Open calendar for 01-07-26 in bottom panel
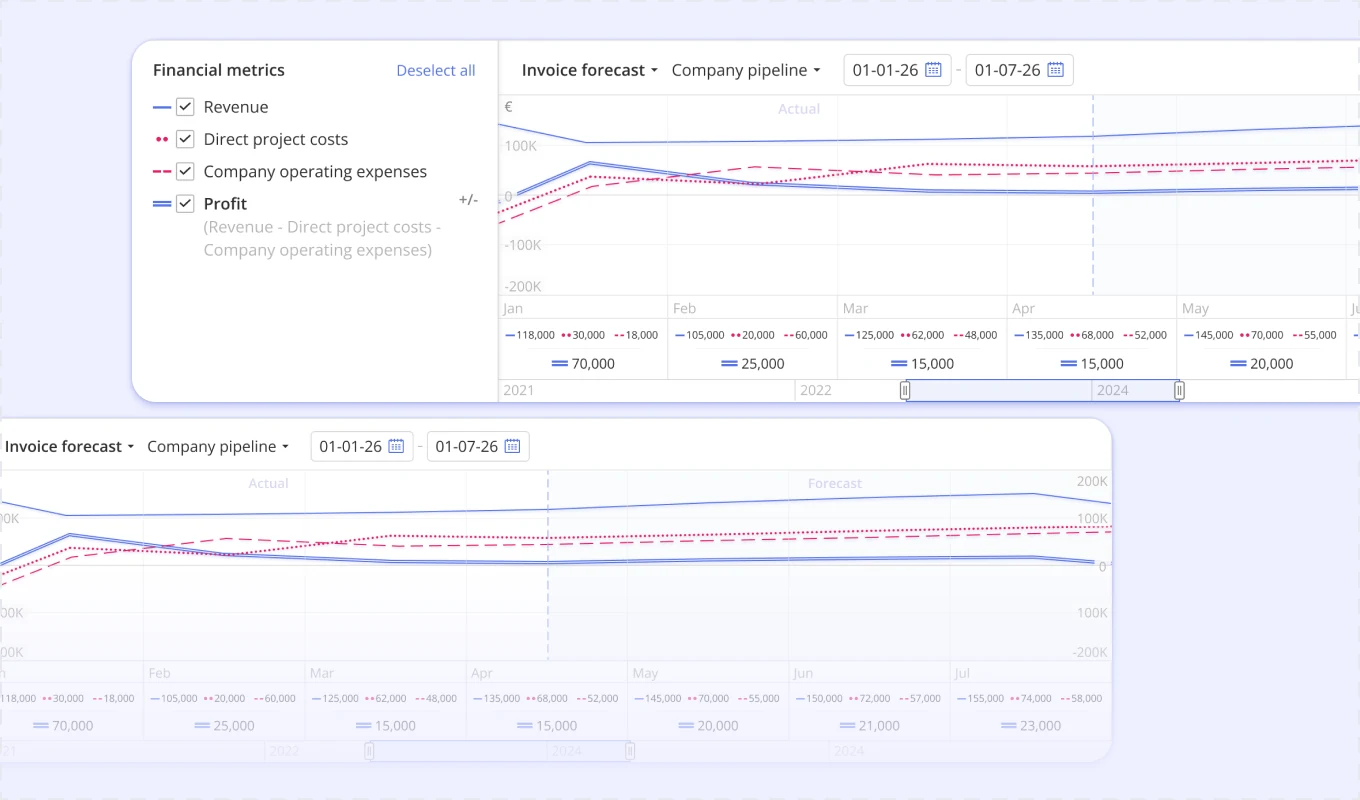 point(512,446)
